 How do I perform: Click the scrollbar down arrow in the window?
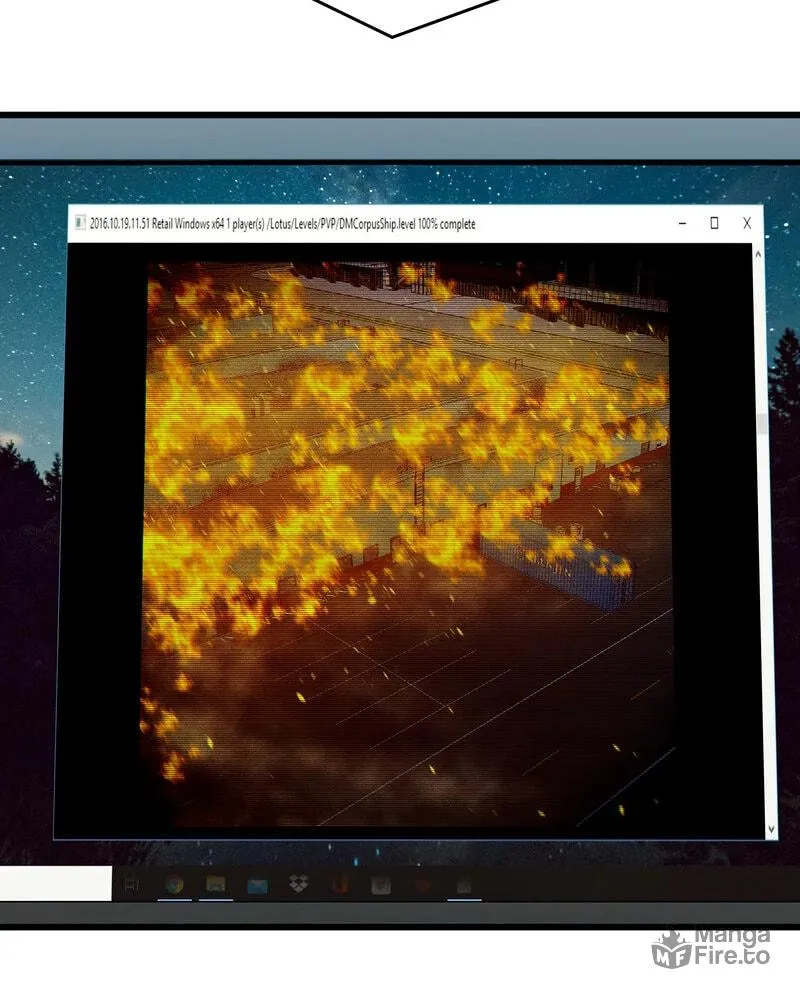771,829
